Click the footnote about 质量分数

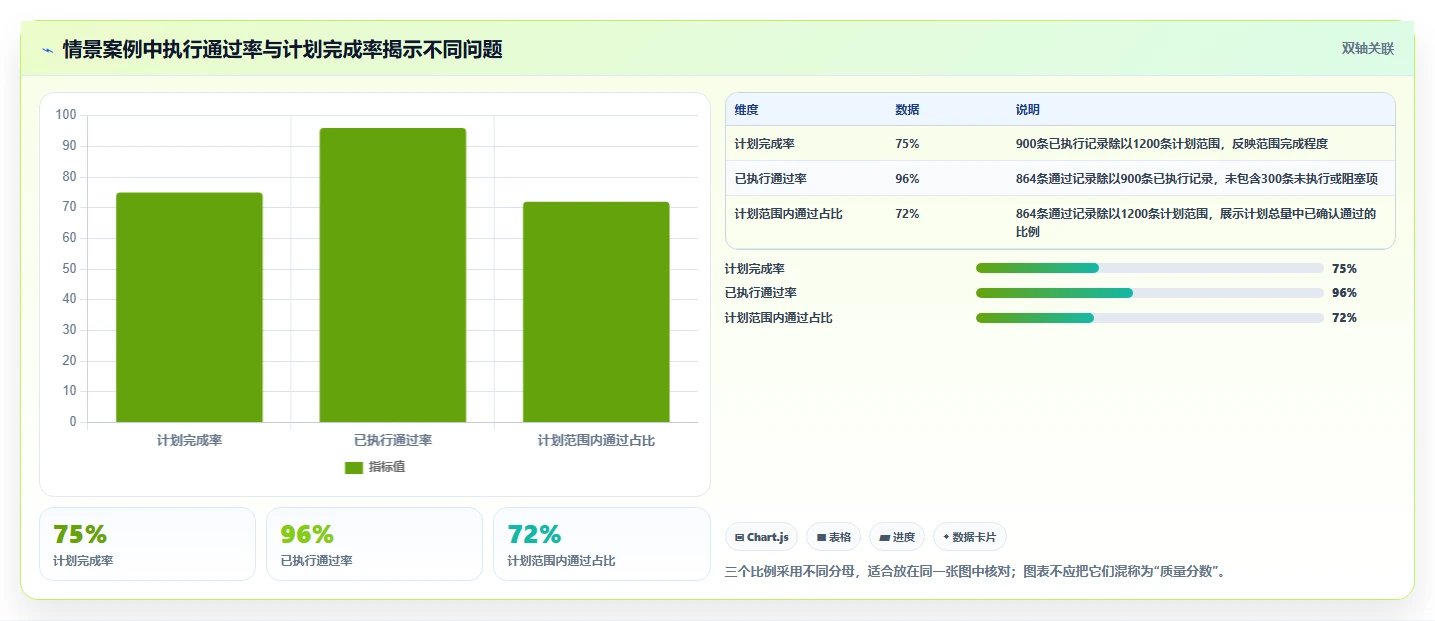(975, 572)
